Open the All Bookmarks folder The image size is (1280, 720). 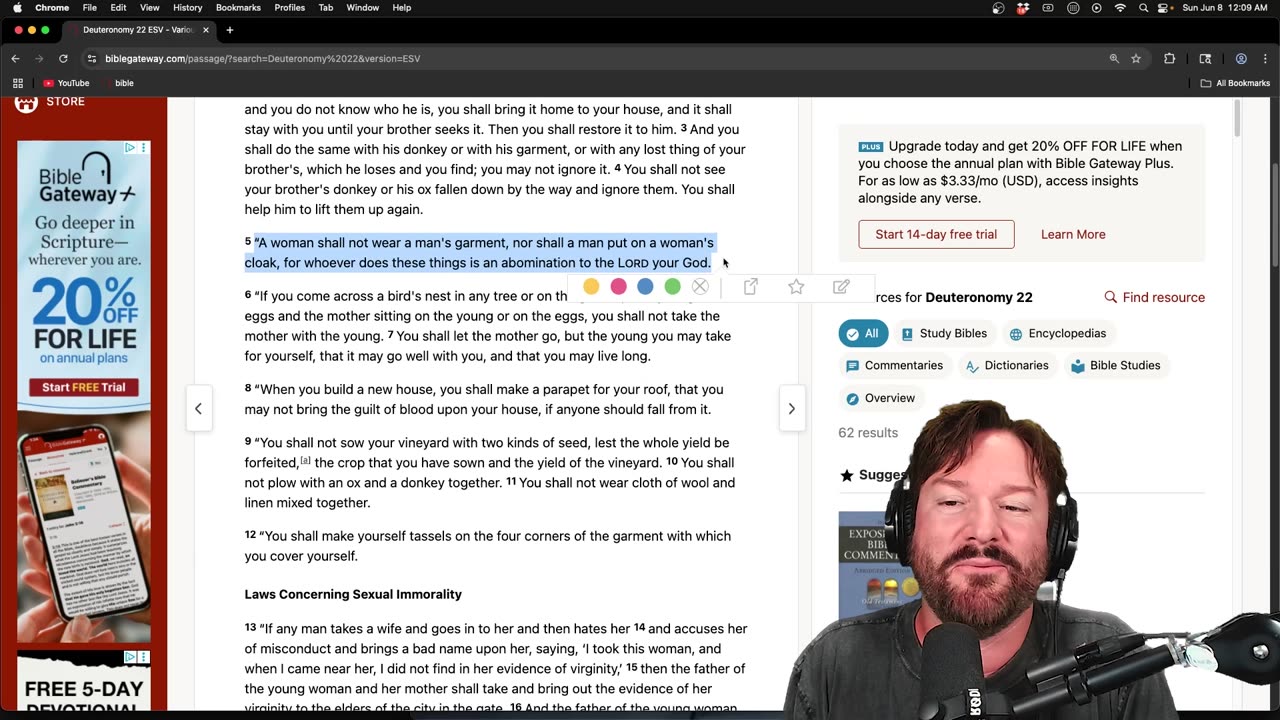pos(1236,83)
